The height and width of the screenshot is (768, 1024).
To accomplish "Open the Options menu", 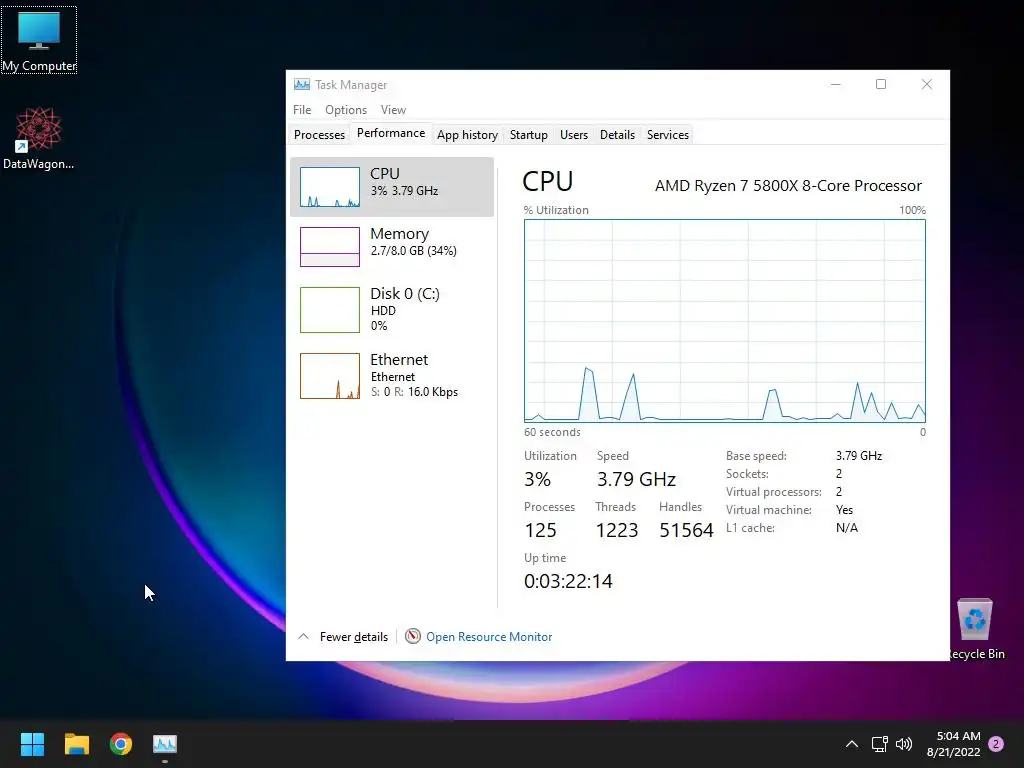I will point(346,110).
